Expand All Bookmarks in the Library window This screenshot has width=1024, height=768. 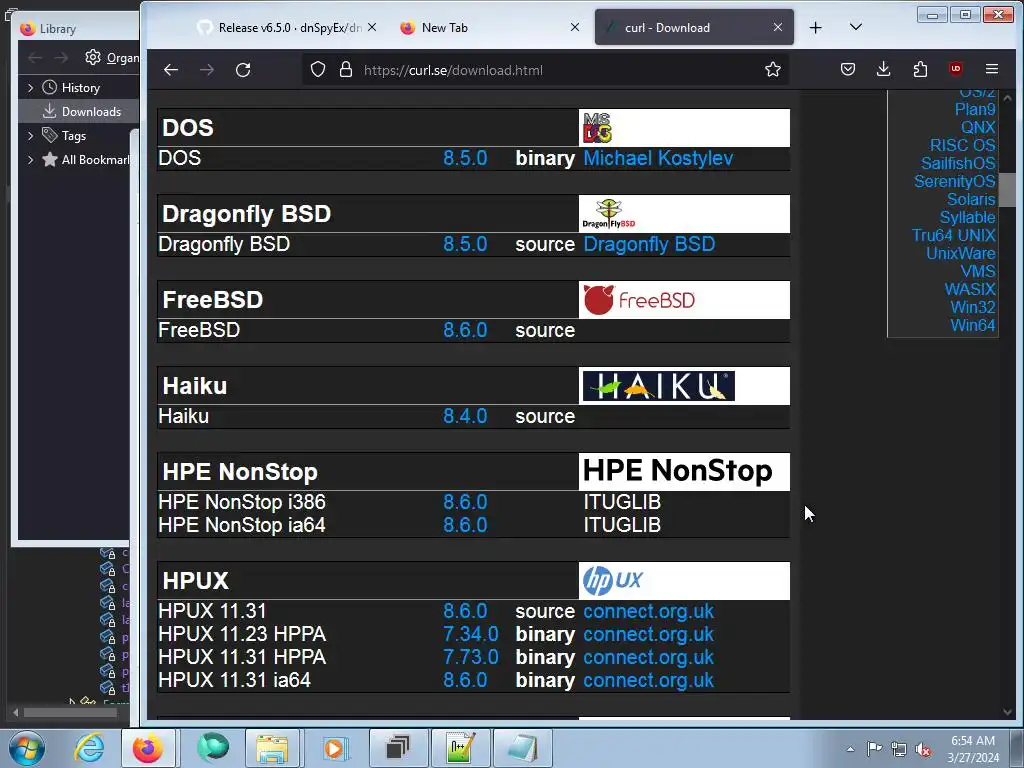coord(30,160)
